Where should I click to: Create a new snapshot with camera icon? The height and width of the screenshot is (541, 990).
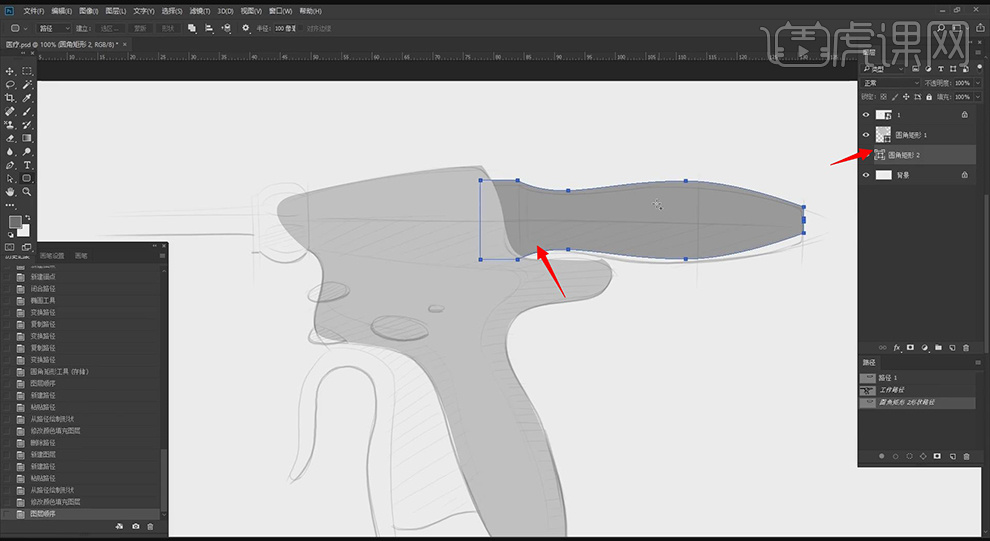pyautogui.click(x=136, y=526)
